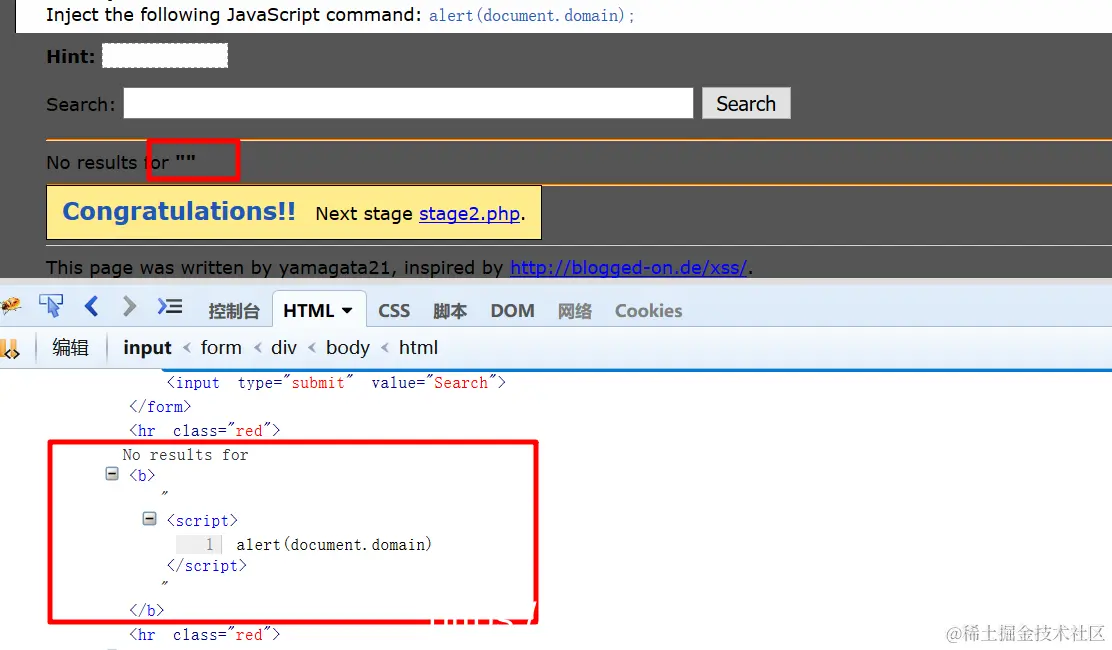This screenshot has width=1112, height=650.
Task: Open the Cookies tab
Action: coord(648,310)
